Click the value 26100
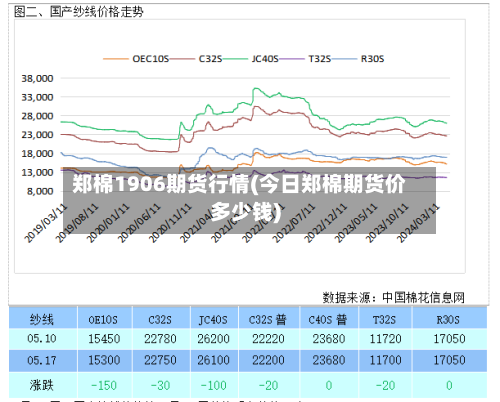 tap(213, 360)
